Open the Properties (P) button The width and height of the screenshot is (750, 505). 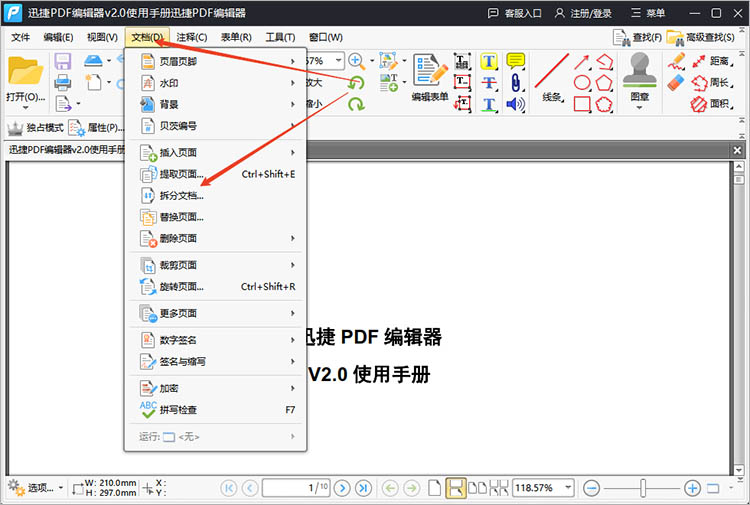[x=96, y=128]
